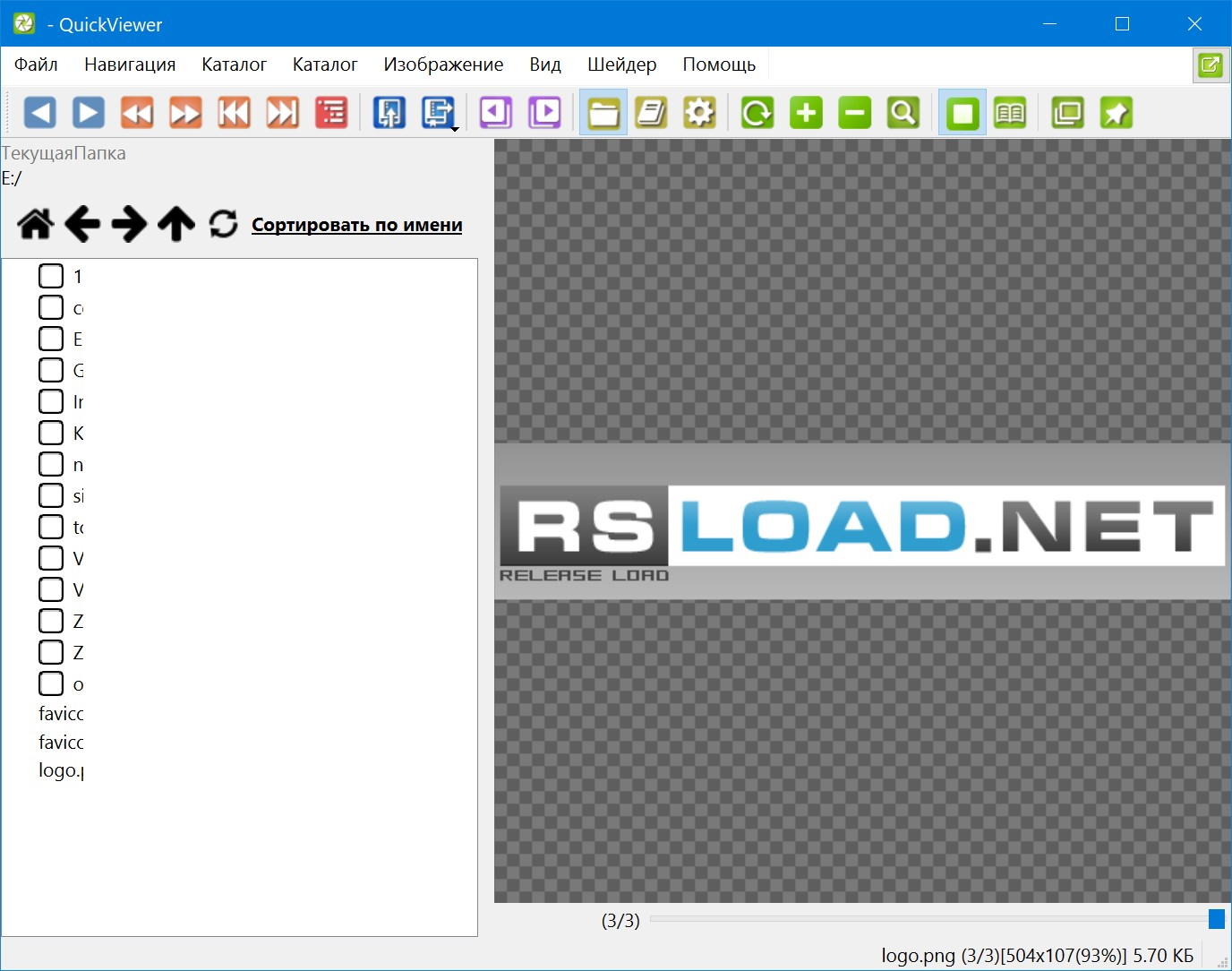Open the red page list icon

[331, 113]
